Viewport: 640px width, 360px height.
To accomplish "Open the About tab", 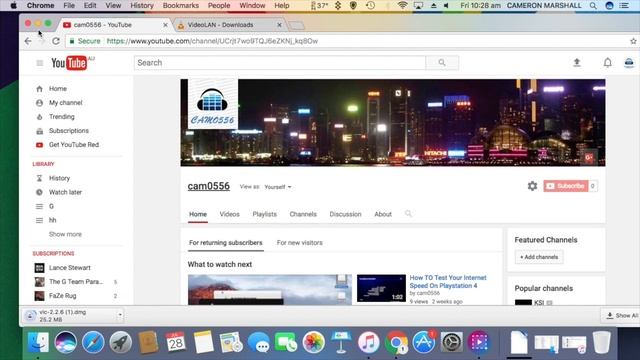I will (383, 214).
